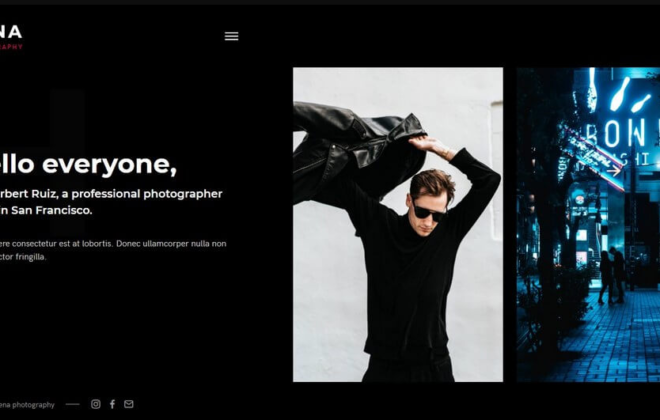Click the 'professional photographer' line
The image size is (660, 420).
click(x=111, y=194)
